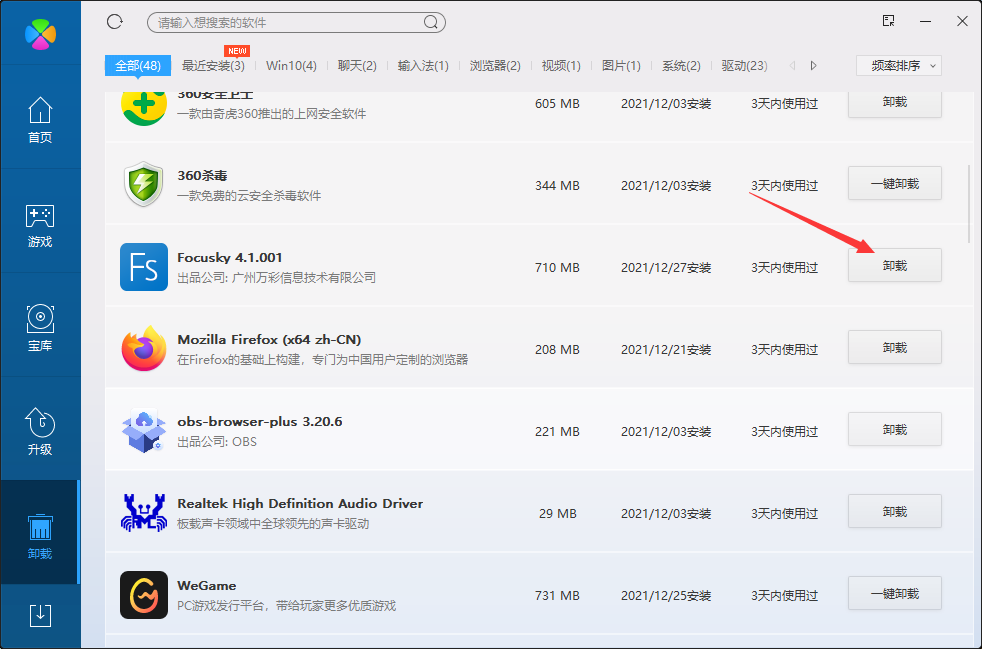
Task: Switch to the 聊天(2) tab
Action: click(x=357, y=66)
